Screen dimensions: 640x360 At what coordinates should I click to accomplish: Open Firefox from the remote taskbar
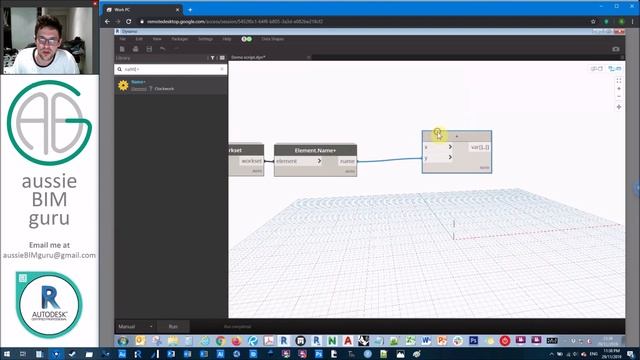pyautogui.click(x=236, y=340)
